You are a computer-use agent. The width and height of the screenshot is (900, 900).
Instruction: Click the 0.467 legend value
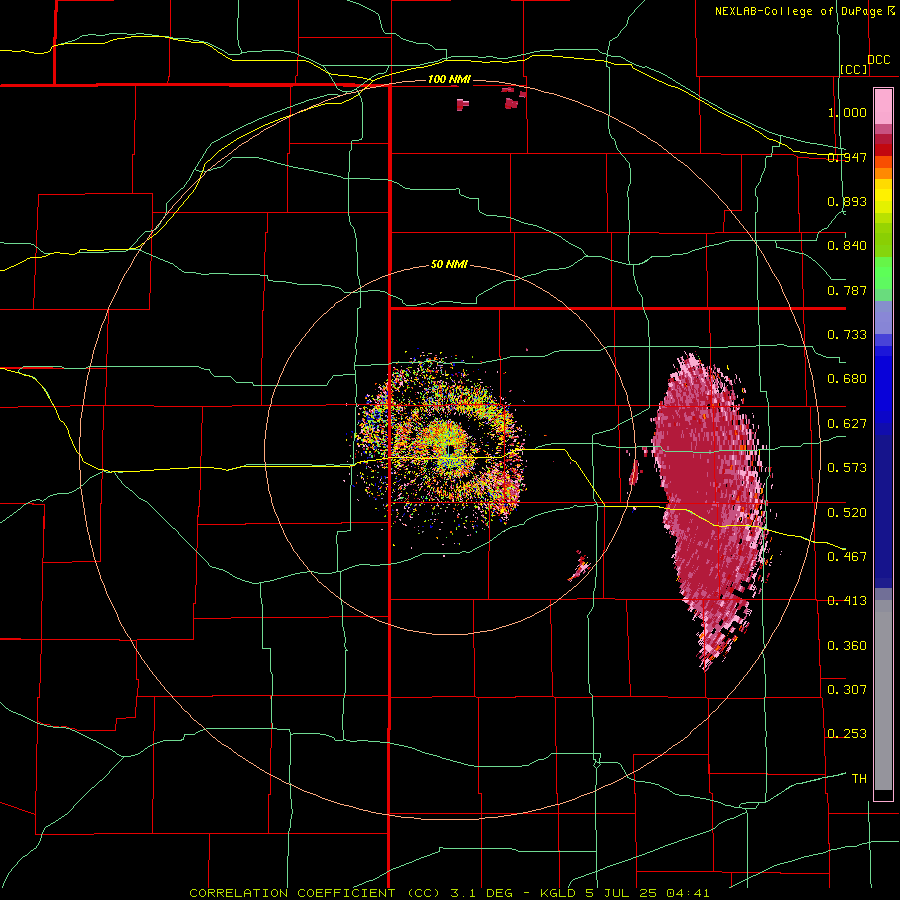[x=847, y=556]
